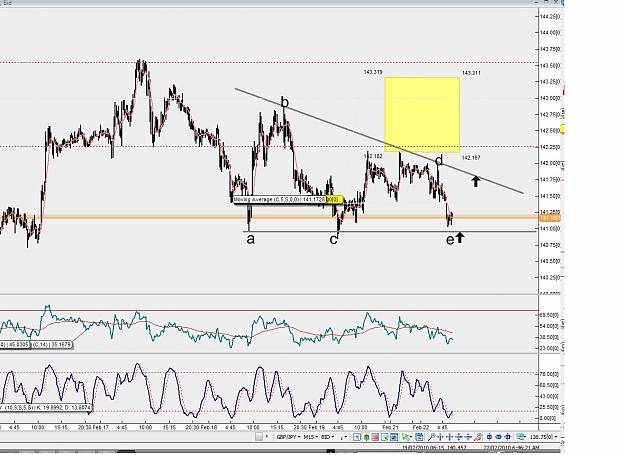Screen dimensions: 625x455
Task: Click the 'Feb 22' time axis label
Action: [x=419, y=427]
